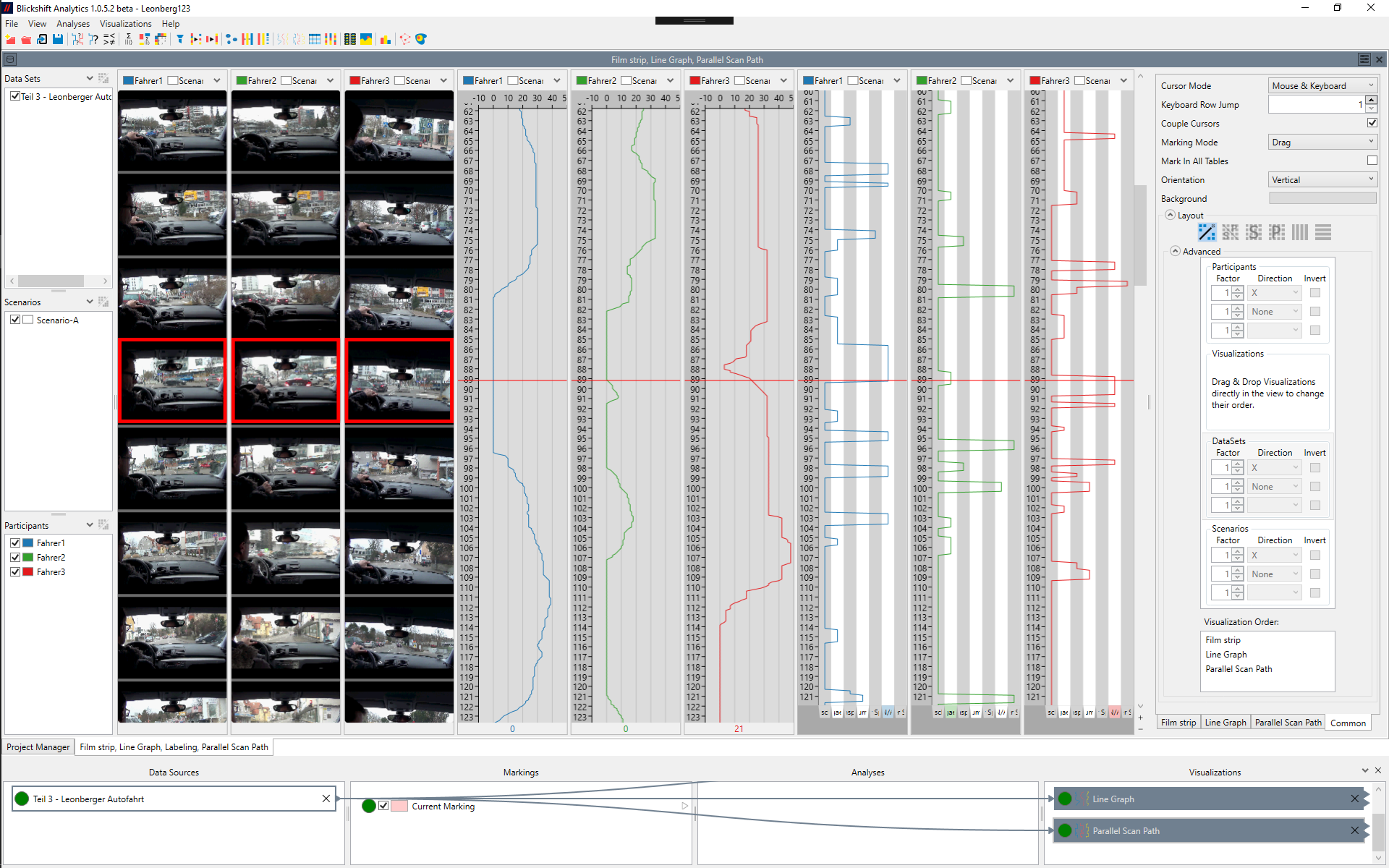Open the Help menu
The height and width of the screenshot is (868, 1389).
(x=171, y=24)
